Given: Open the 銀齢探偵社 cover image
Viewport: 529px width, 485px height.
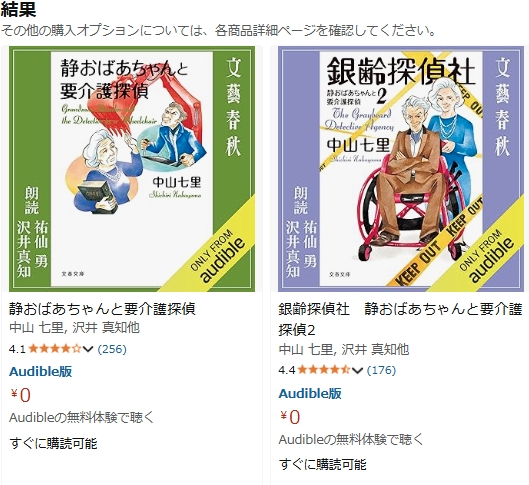Looking at the screenshot, I should (x=401, y=169).
